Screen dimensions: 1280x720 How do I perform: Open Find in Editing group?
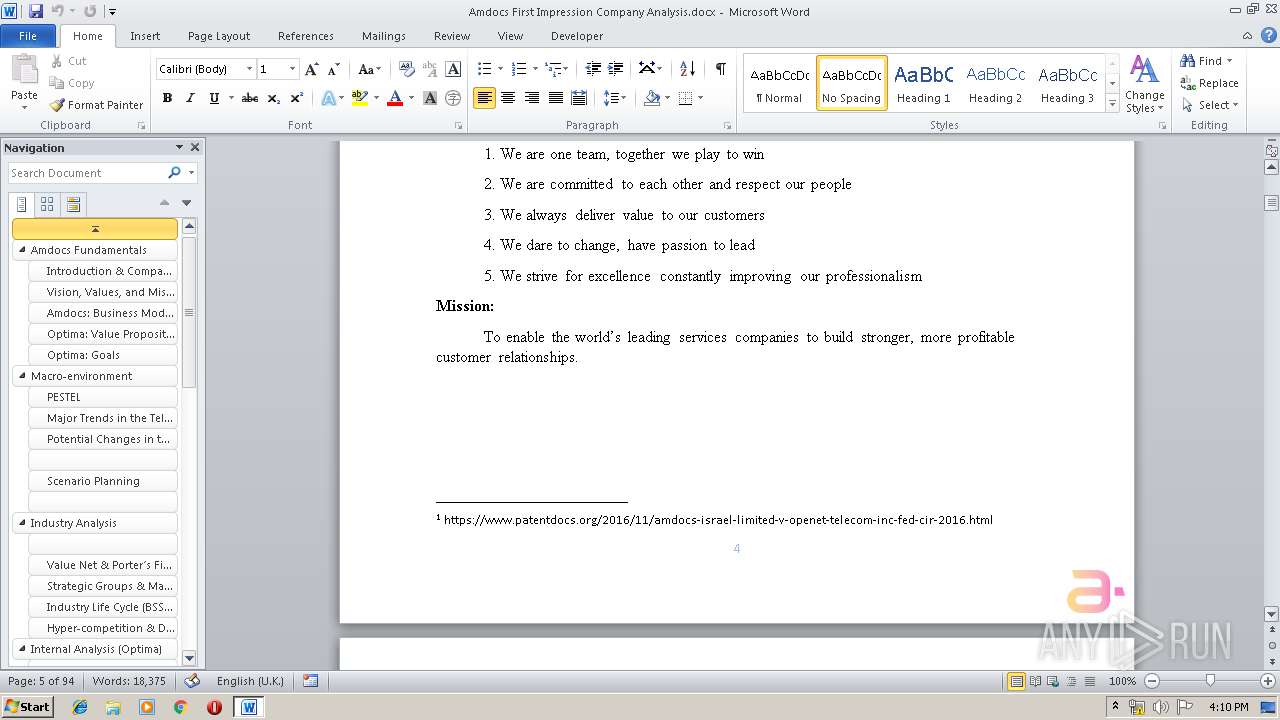(1201, 61)
